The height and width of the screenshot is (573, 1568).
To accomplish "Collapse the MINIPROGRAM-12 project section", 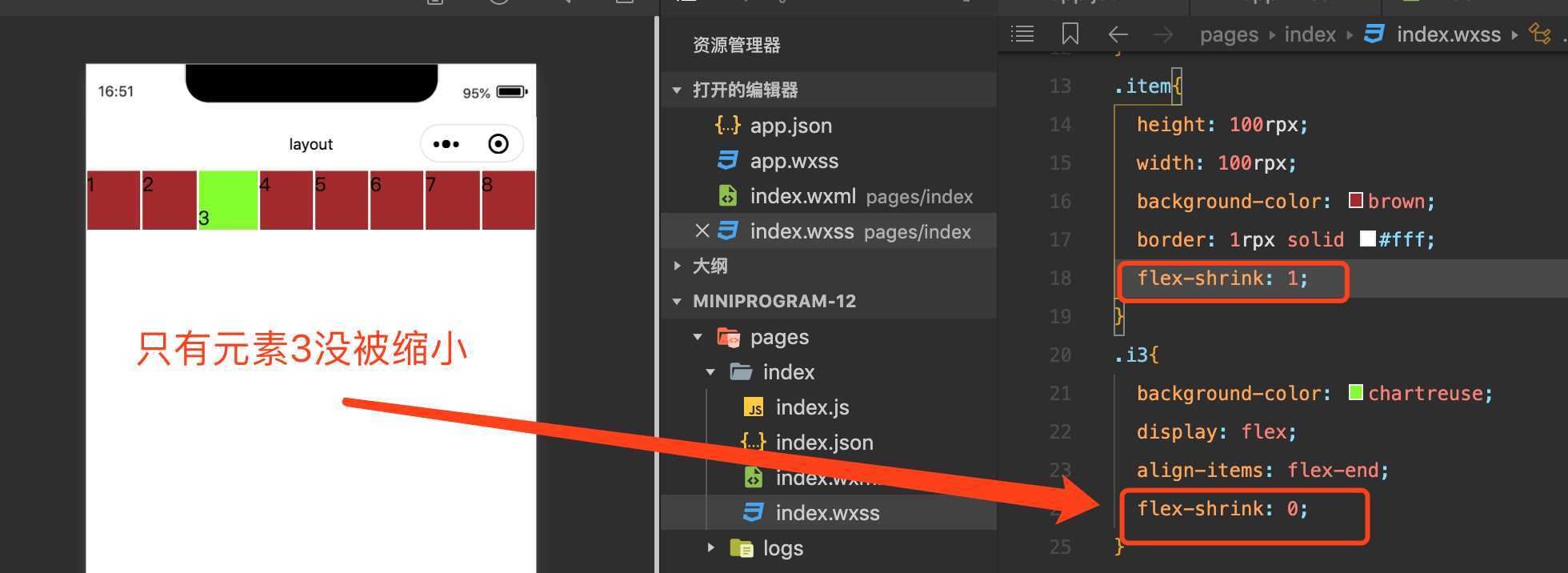I will tap(677, 302).
